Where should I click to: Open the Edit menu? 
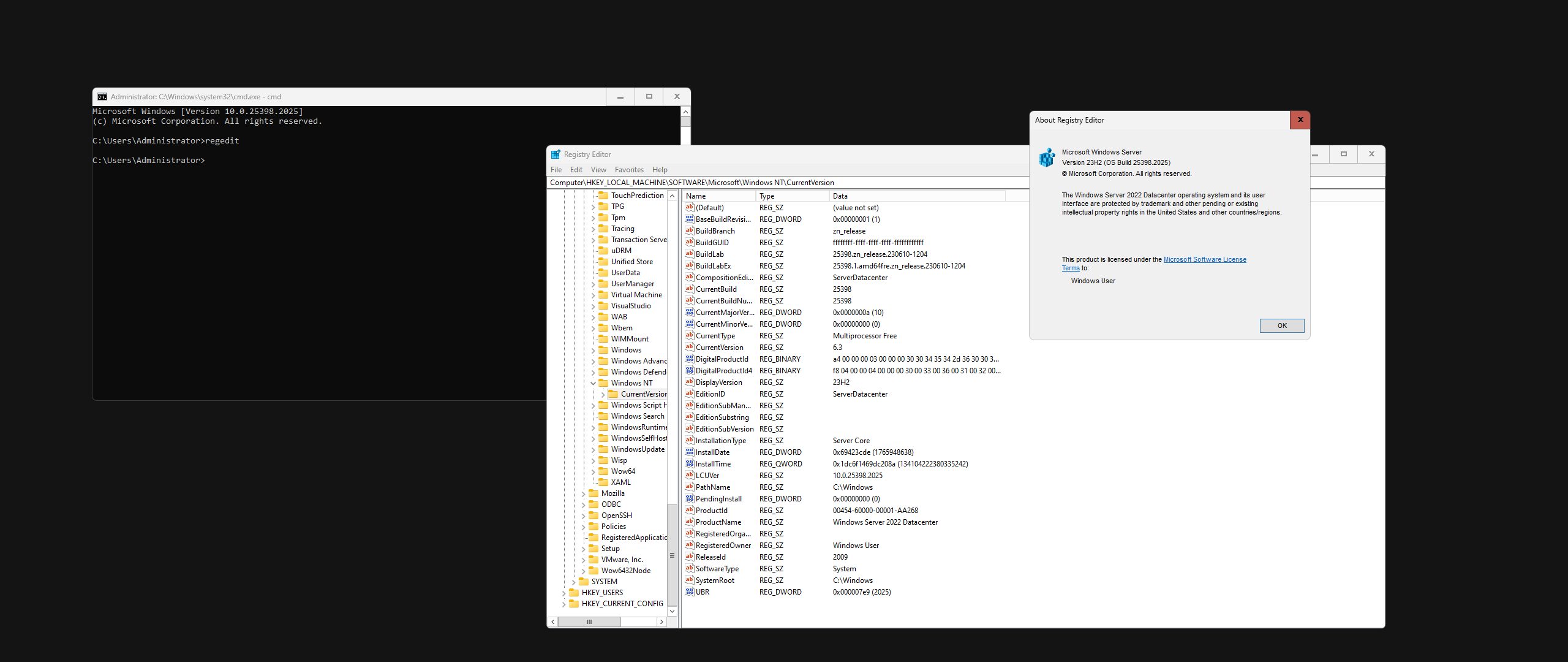[x=576, y=170]
